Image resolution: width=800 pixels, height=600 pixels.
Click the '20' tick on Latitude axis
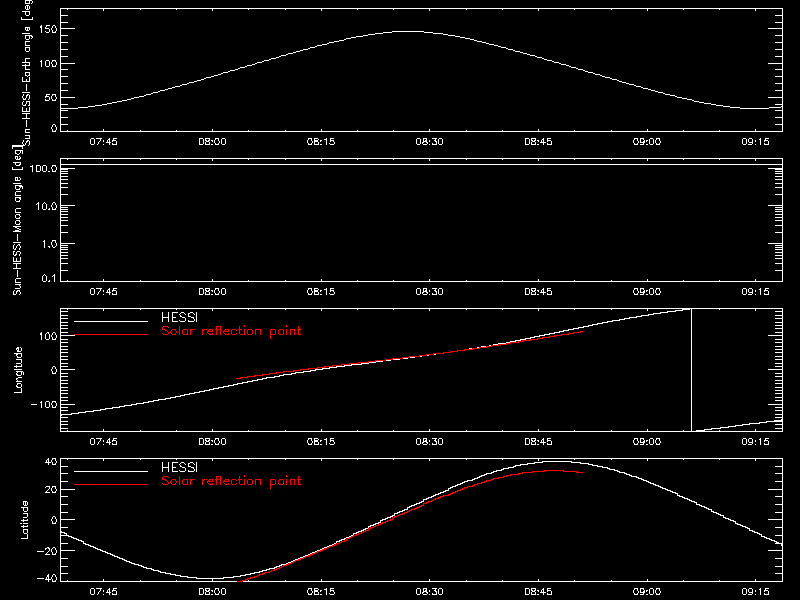[51, 490]
